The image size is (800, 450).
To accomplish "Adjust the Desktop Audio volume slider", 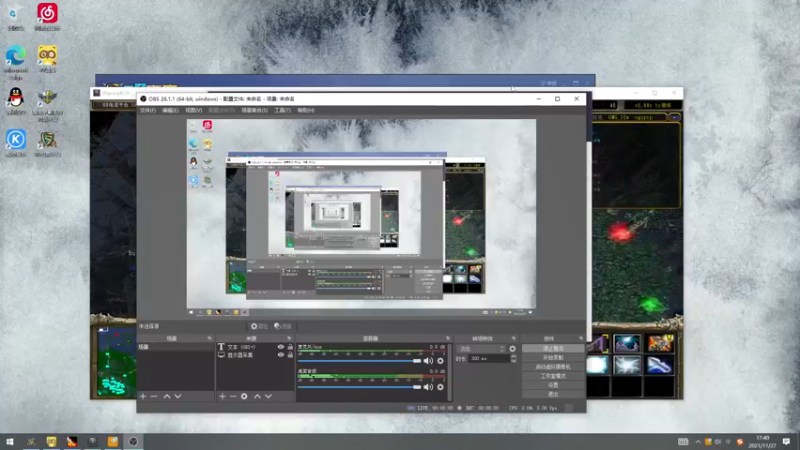I will [360, 387].
